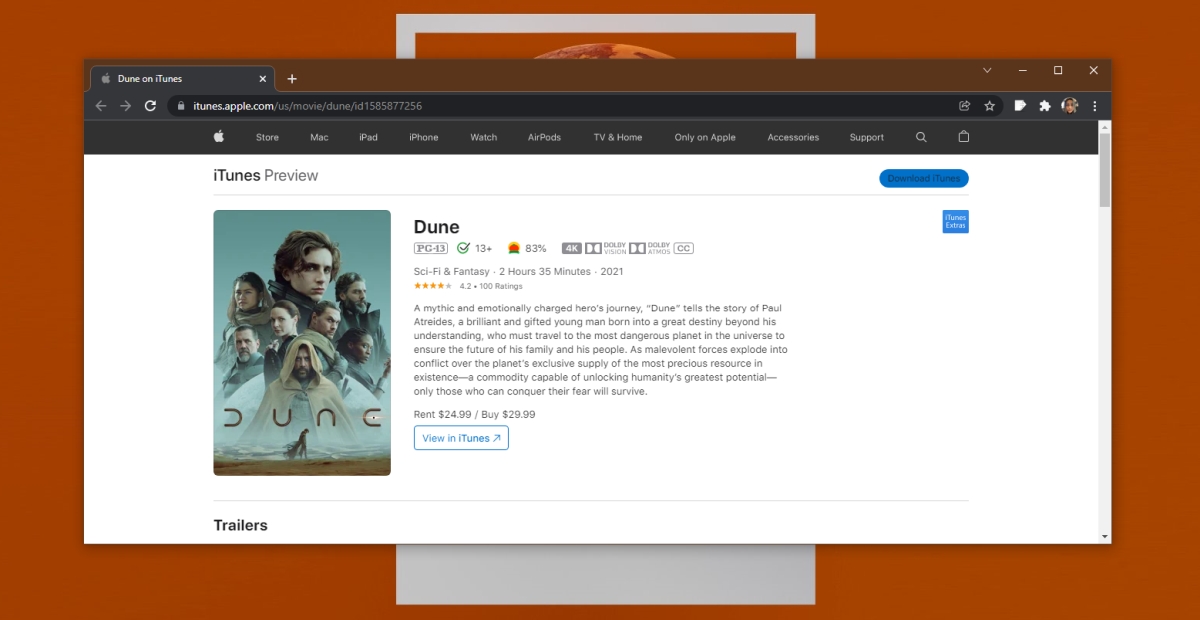This screenshot has height=620, width=1200.
Task: Open a new browser tab
Action: point(292,79)
